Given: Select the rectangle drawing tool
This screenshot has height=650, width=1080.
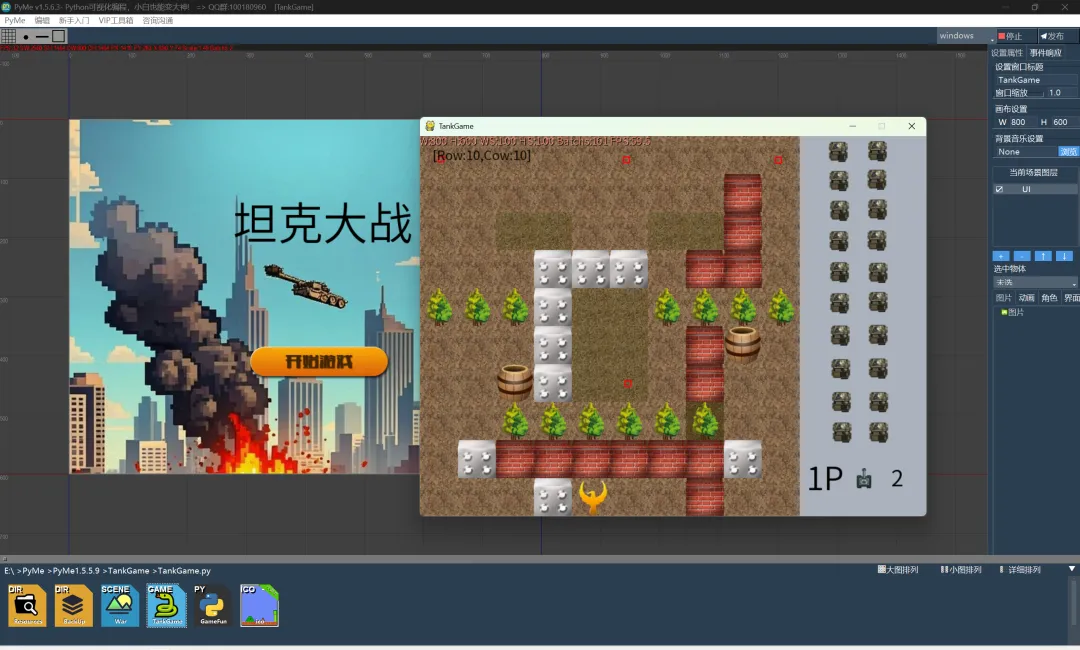Looking at the screenshot, I should point(59,36).
